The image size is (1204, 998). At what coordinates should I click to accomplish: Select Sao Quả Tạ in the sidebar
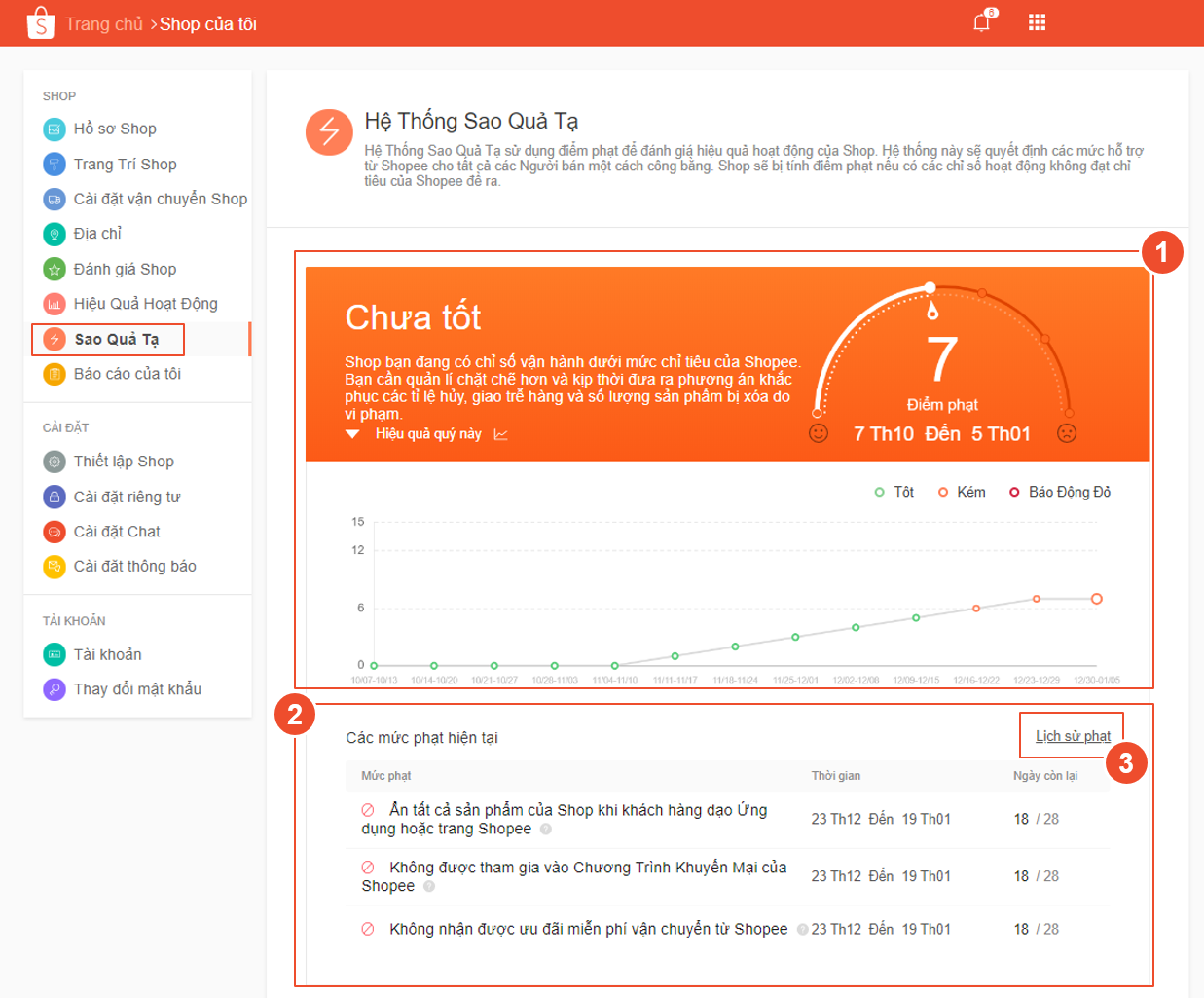(108, 339)
